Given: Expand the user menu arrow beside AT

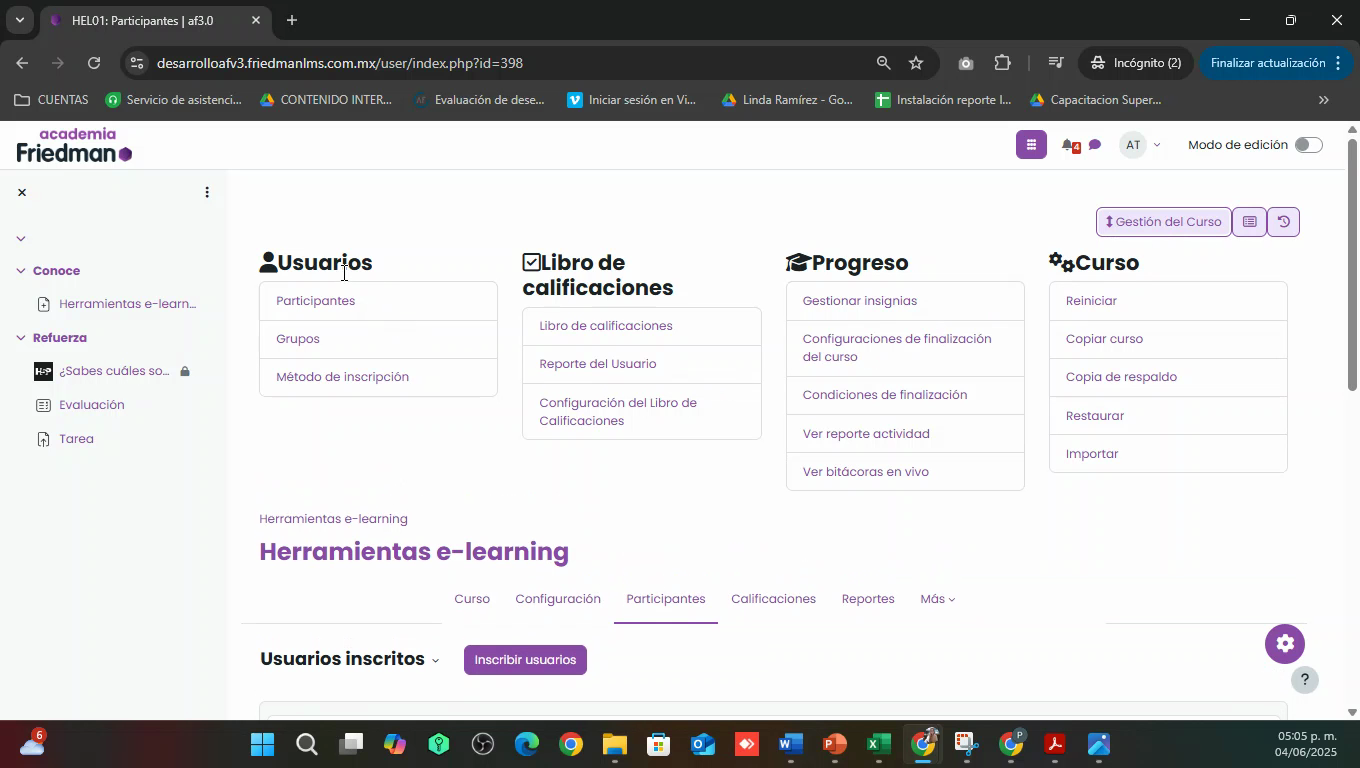Looking at the screenshot, I should coord(1157,145).
